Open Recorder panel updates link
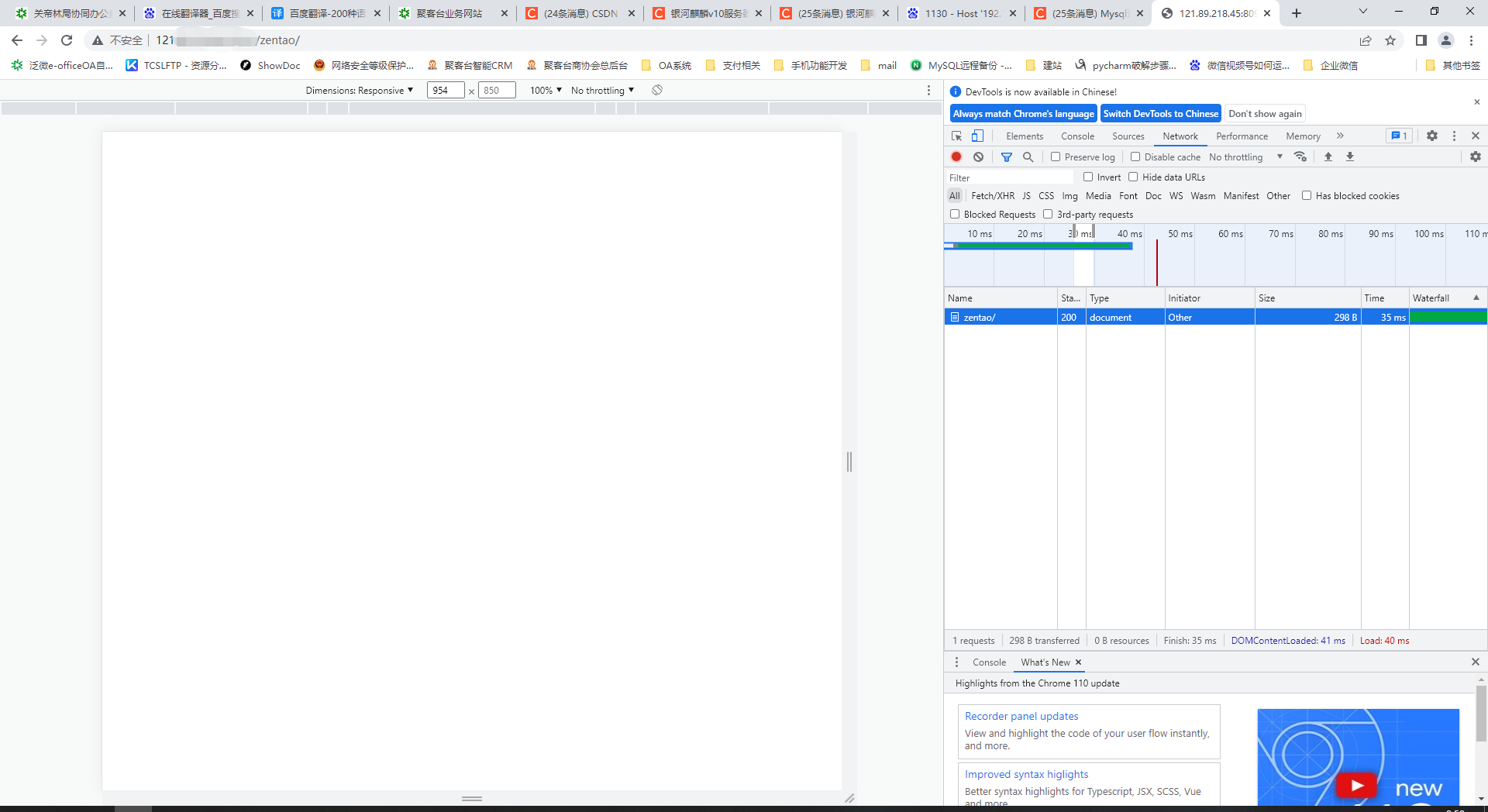The image size is (1488, 812). [x=1021, y=717]
